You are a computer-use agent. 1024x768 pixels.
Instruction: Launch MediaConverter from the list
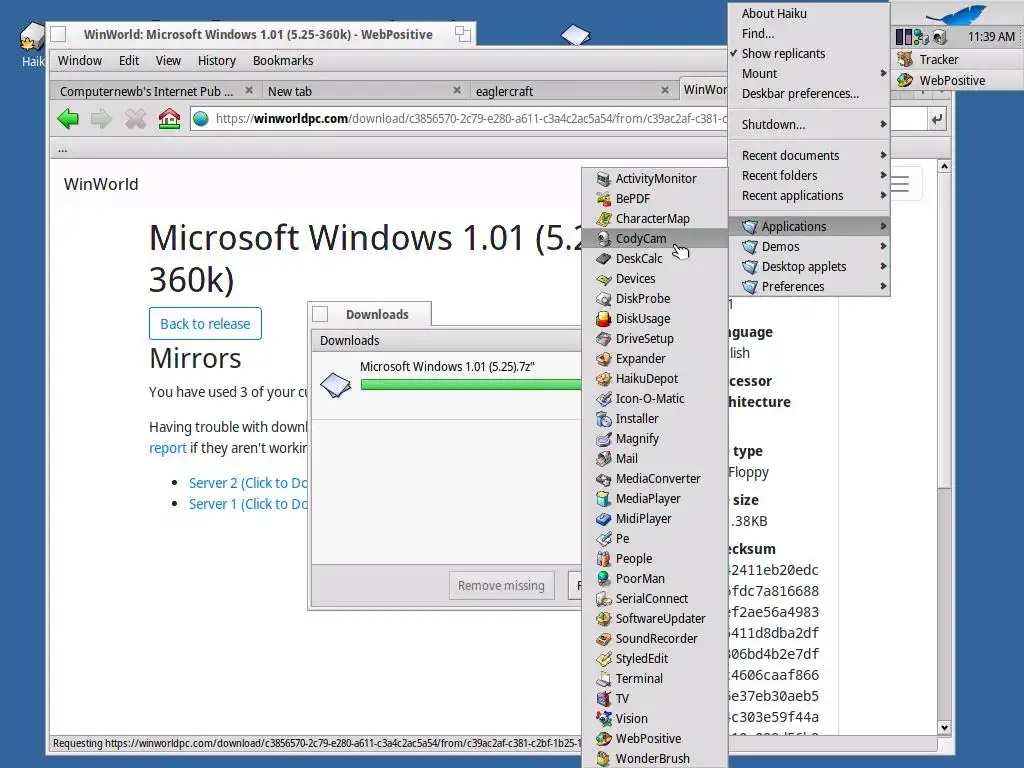click(654, 479)
